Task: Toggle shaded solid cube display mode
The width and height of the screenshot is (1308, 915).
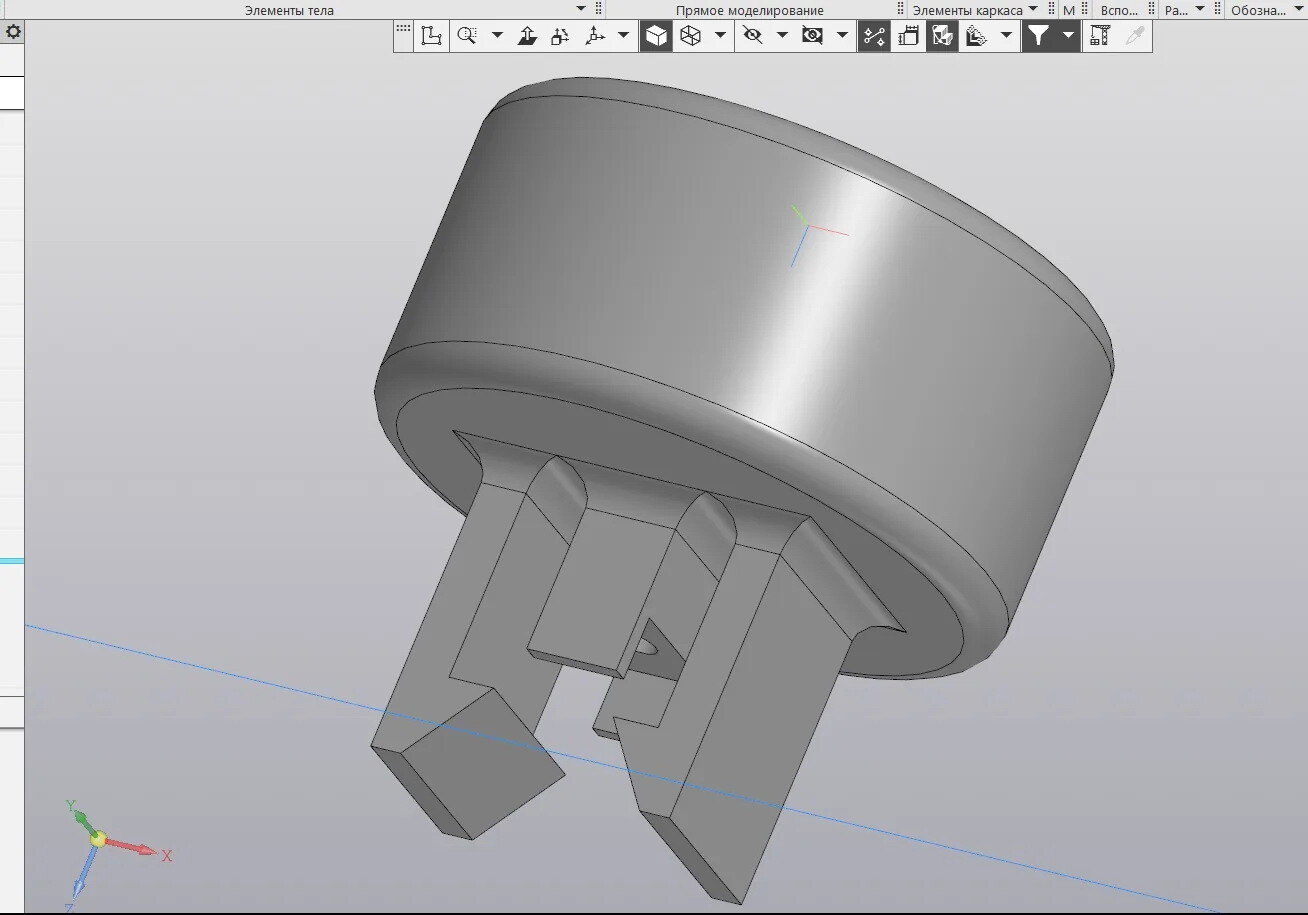Action: tap(656, 36)
